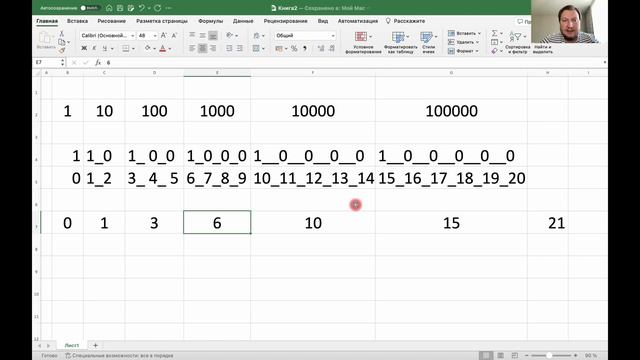Image resolution: width=640 pixels, height=360 pixels.
Task: Click the Decrease Decimal icon
Action: pos(332,49)
